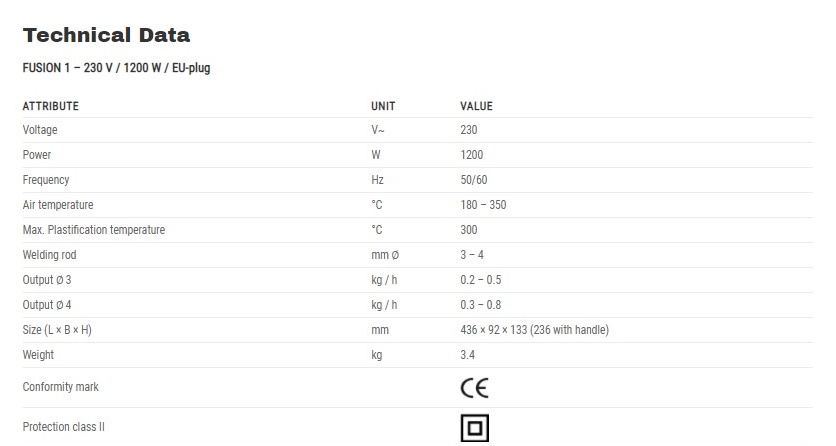Click the FUSION 1 – 230 V model subtitle
The width and height of the screenshot is (836, 446).
click(116, 68)
